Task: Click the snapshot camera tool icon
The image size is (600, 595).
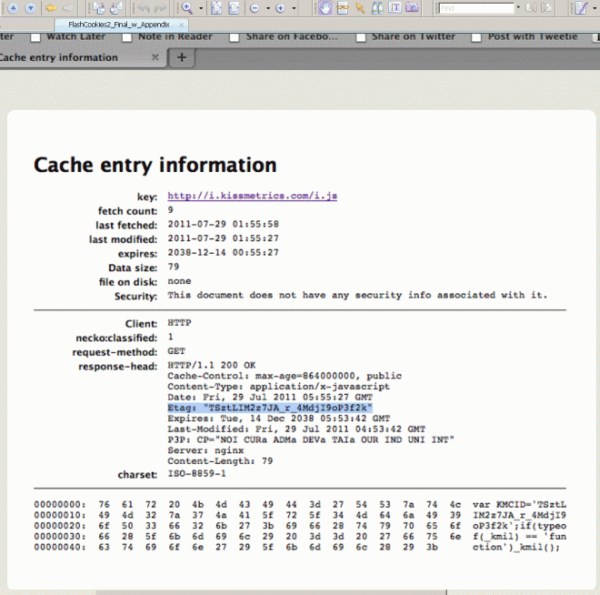Action: coord(412,8)
